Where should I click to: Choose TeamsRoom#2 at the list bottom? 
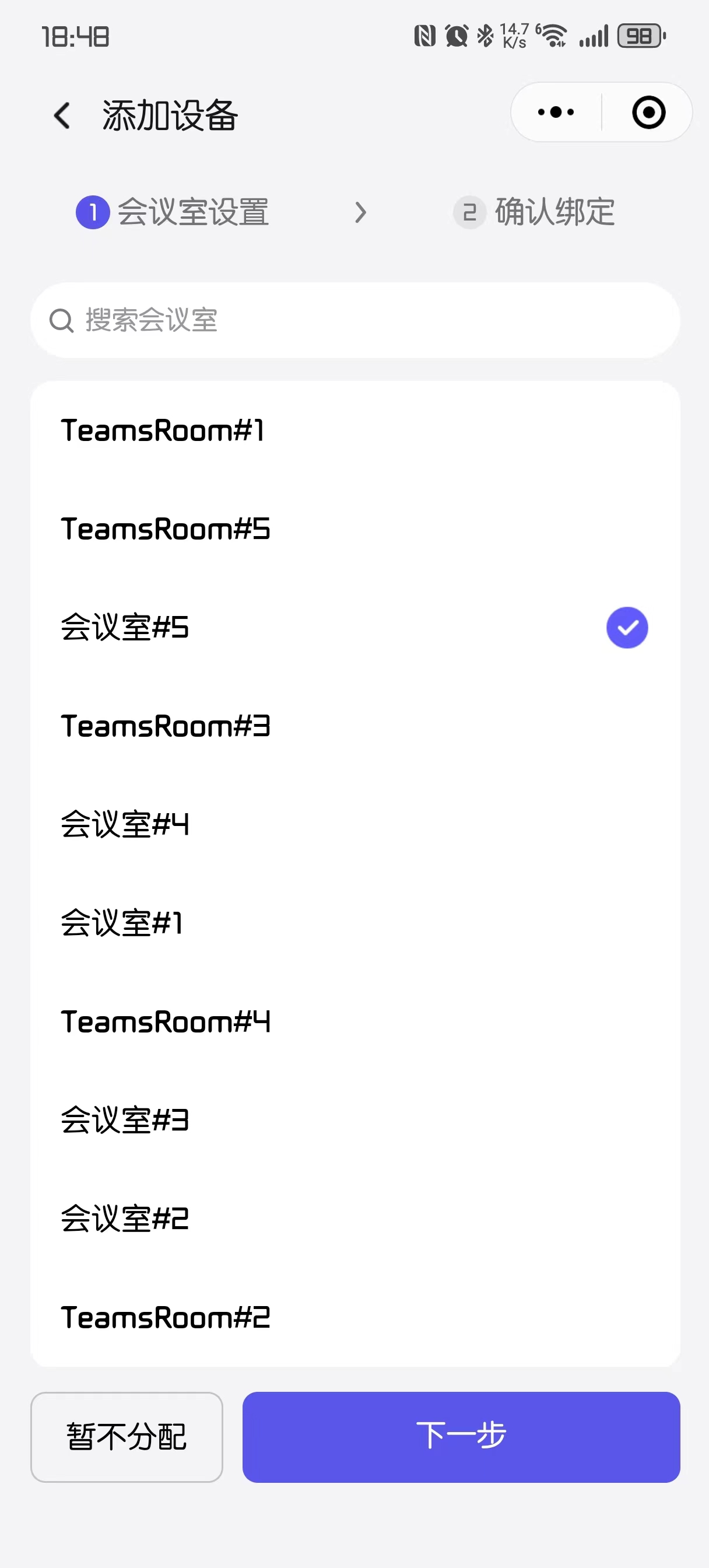pyautogui.click(x=355, y=1317)
